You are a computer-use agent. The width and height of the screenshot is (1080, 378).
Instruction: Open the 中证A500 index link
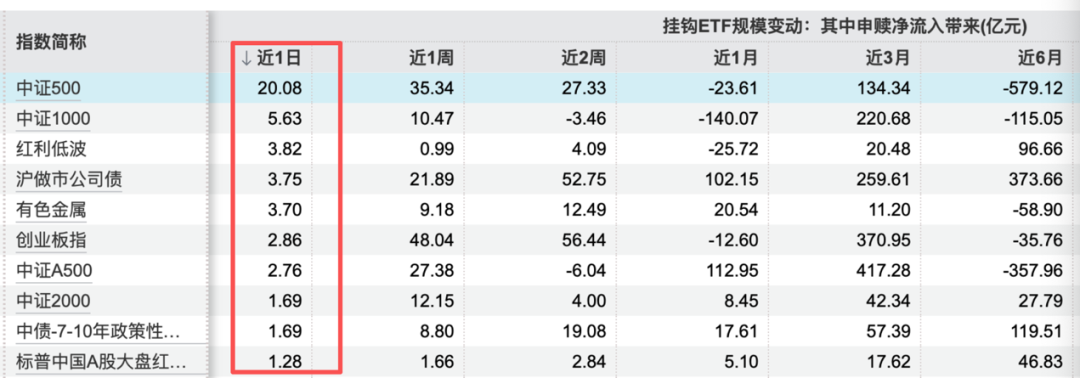pos(54,271)
